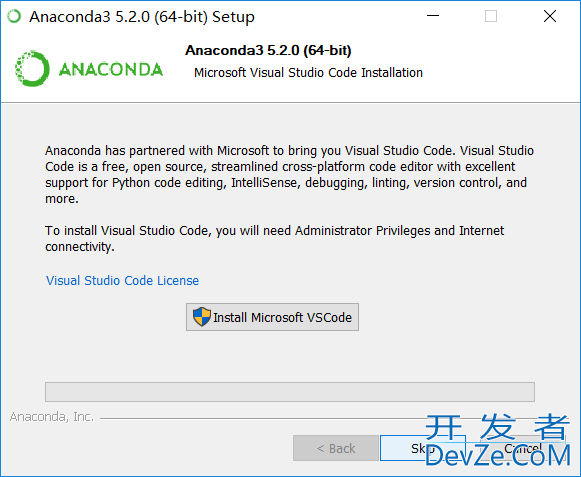Screen dimensions: 581x477
Task: Click Install Microsoft VSCode button
Action: tap(272, 317)
